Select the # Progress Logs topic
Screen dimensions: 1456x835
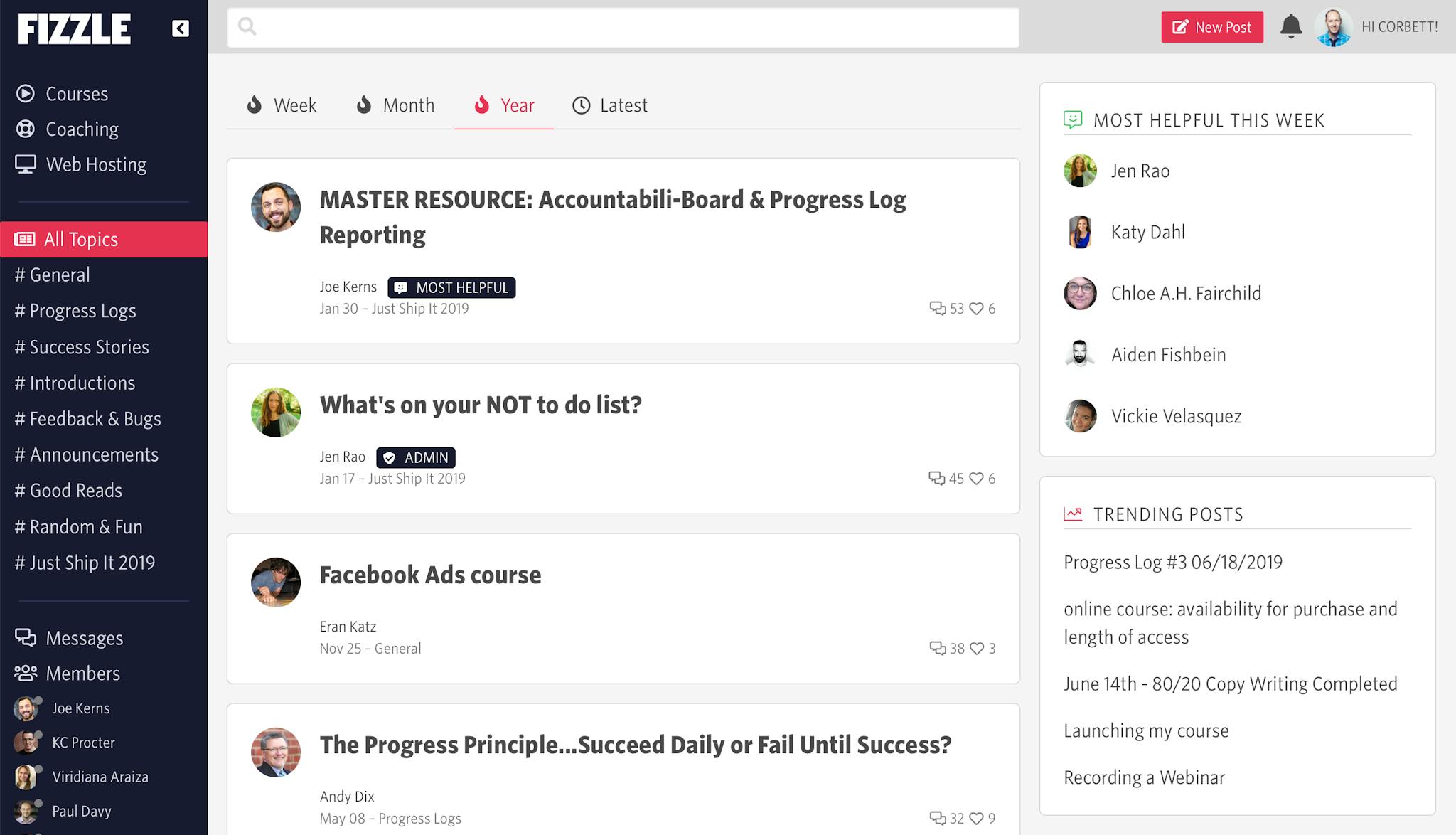pyautogui.click(x=75, y=311)
